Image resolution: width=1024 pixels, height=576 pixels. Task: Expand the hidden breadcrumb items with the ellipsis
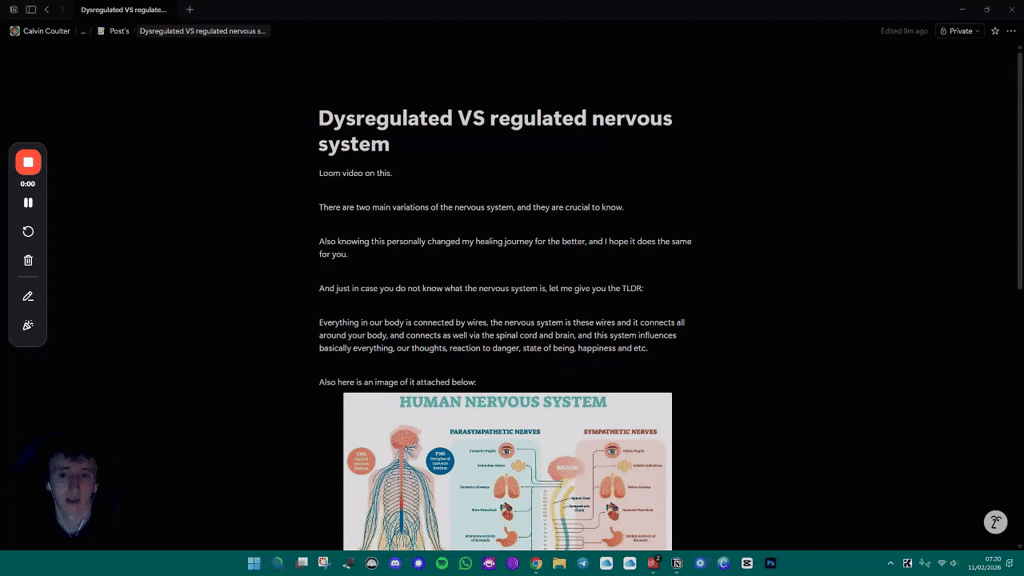coord(84,30)
